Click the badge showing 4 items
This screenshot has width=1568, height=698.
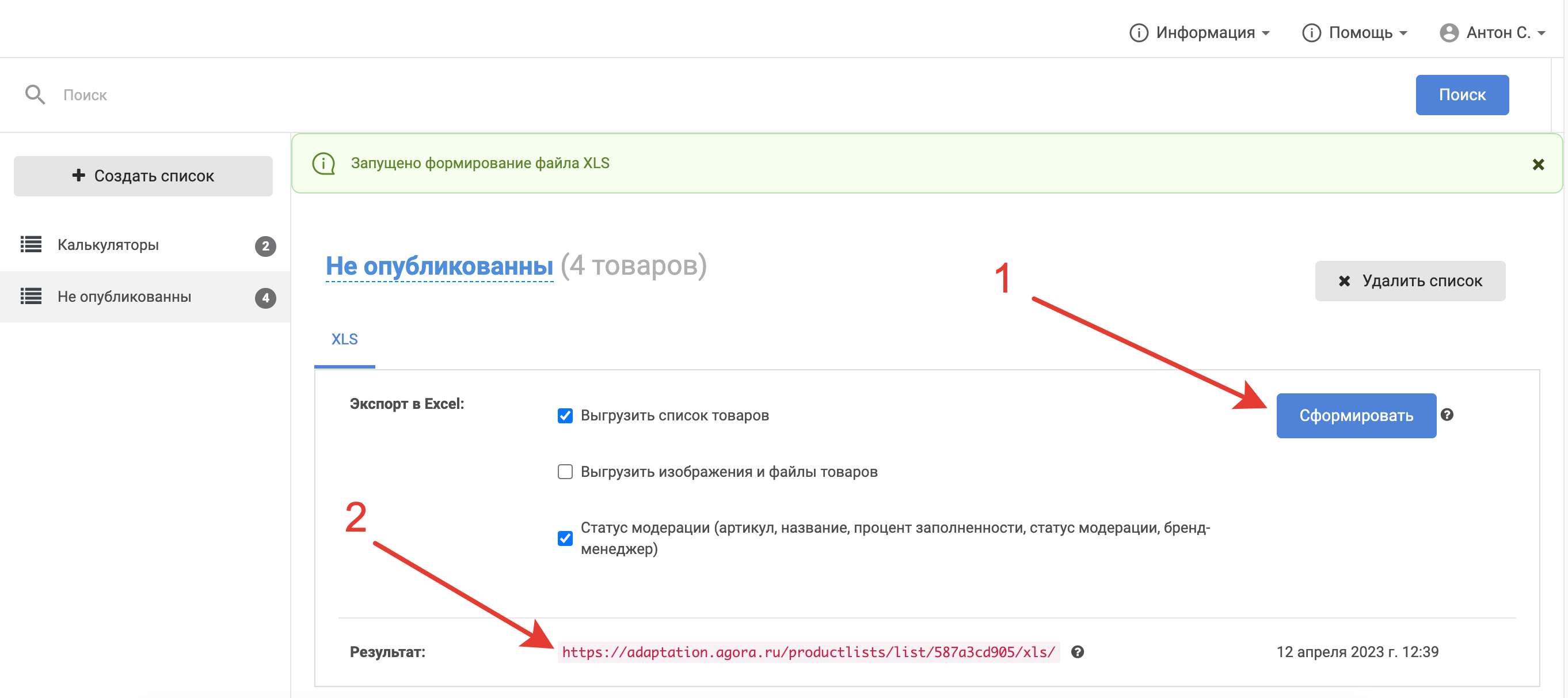pyautogui.click(x=265, y=298)
